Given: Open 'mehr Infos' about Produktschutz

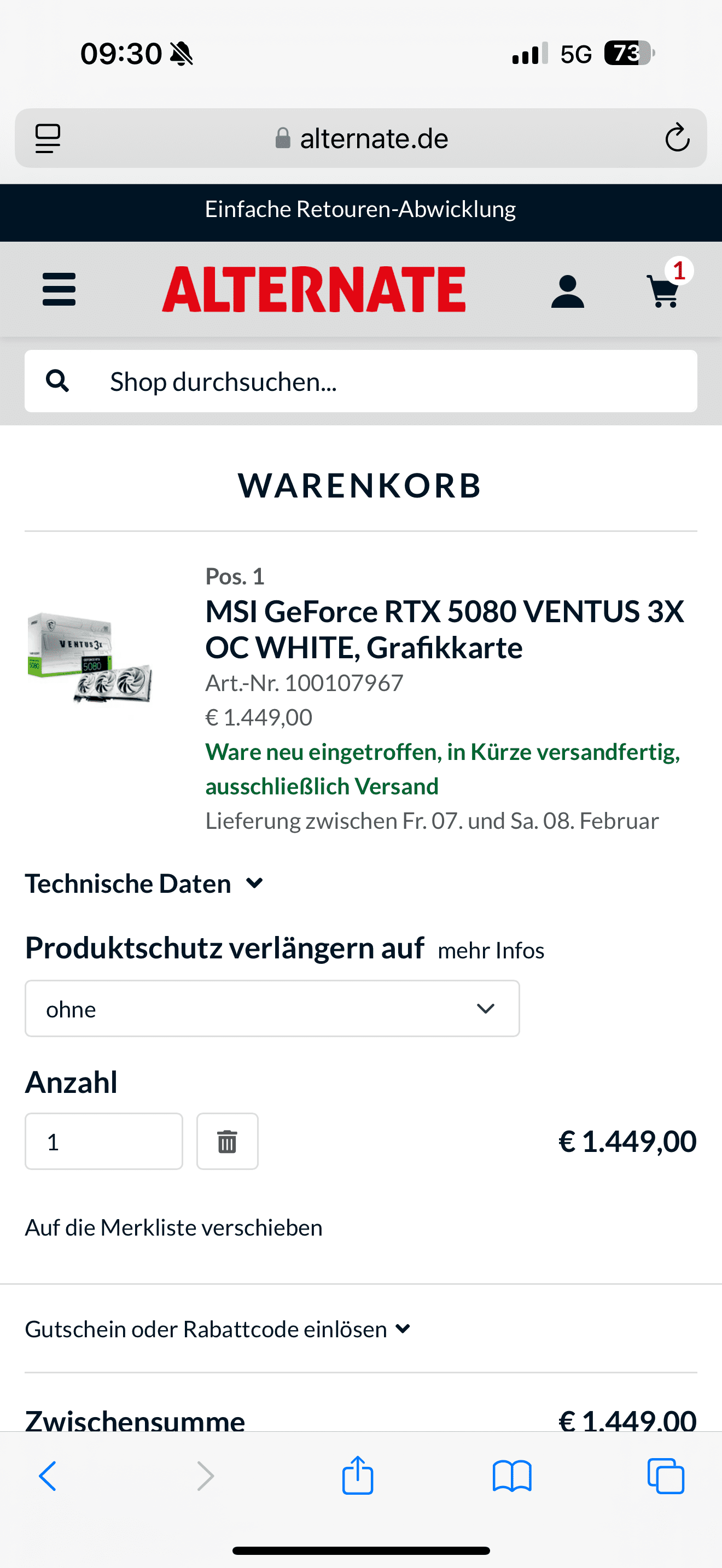Looking at the screenshot, I should tap(491, 950).
